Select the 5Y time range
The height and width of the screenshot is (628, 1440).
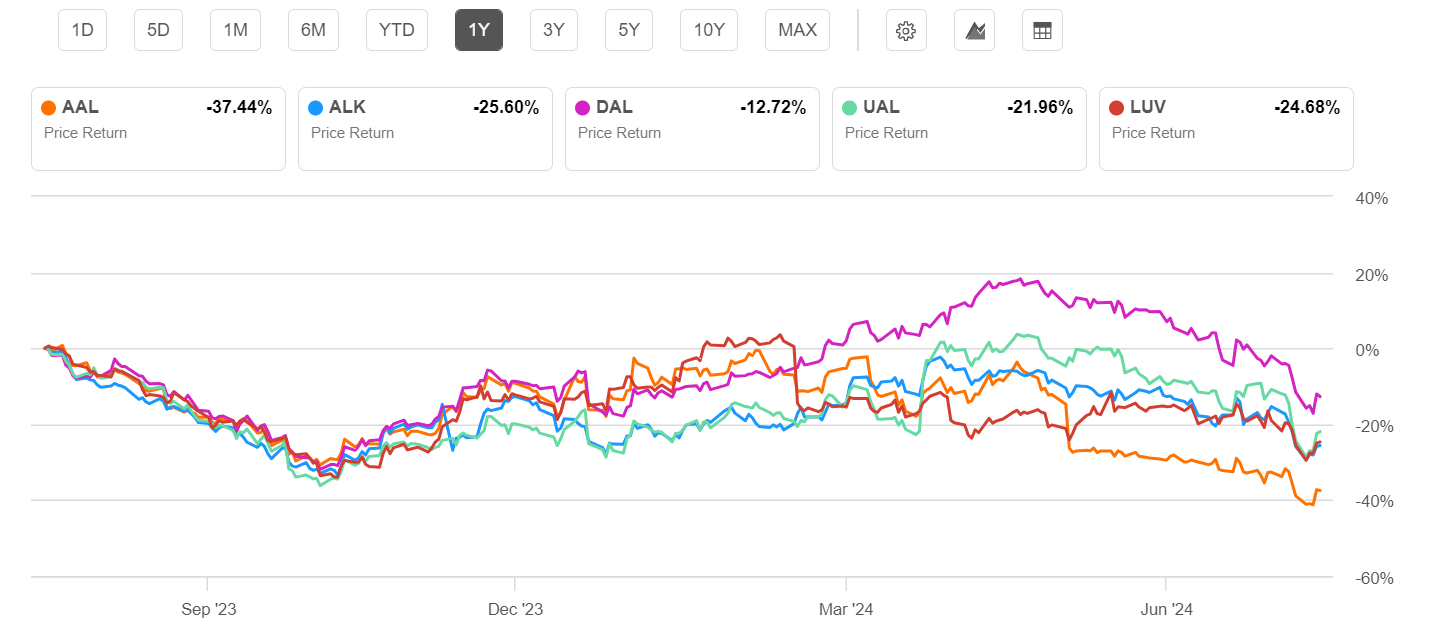point(629,30)
